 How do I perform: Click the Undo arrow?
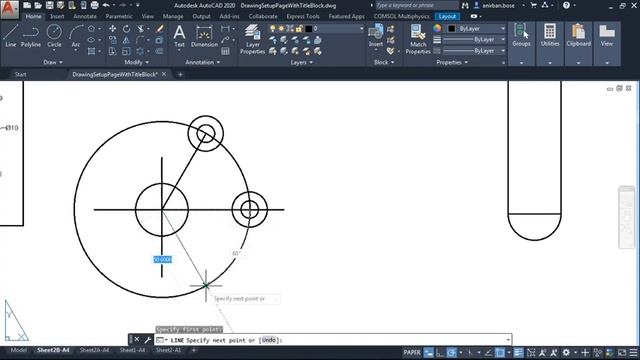106,5
